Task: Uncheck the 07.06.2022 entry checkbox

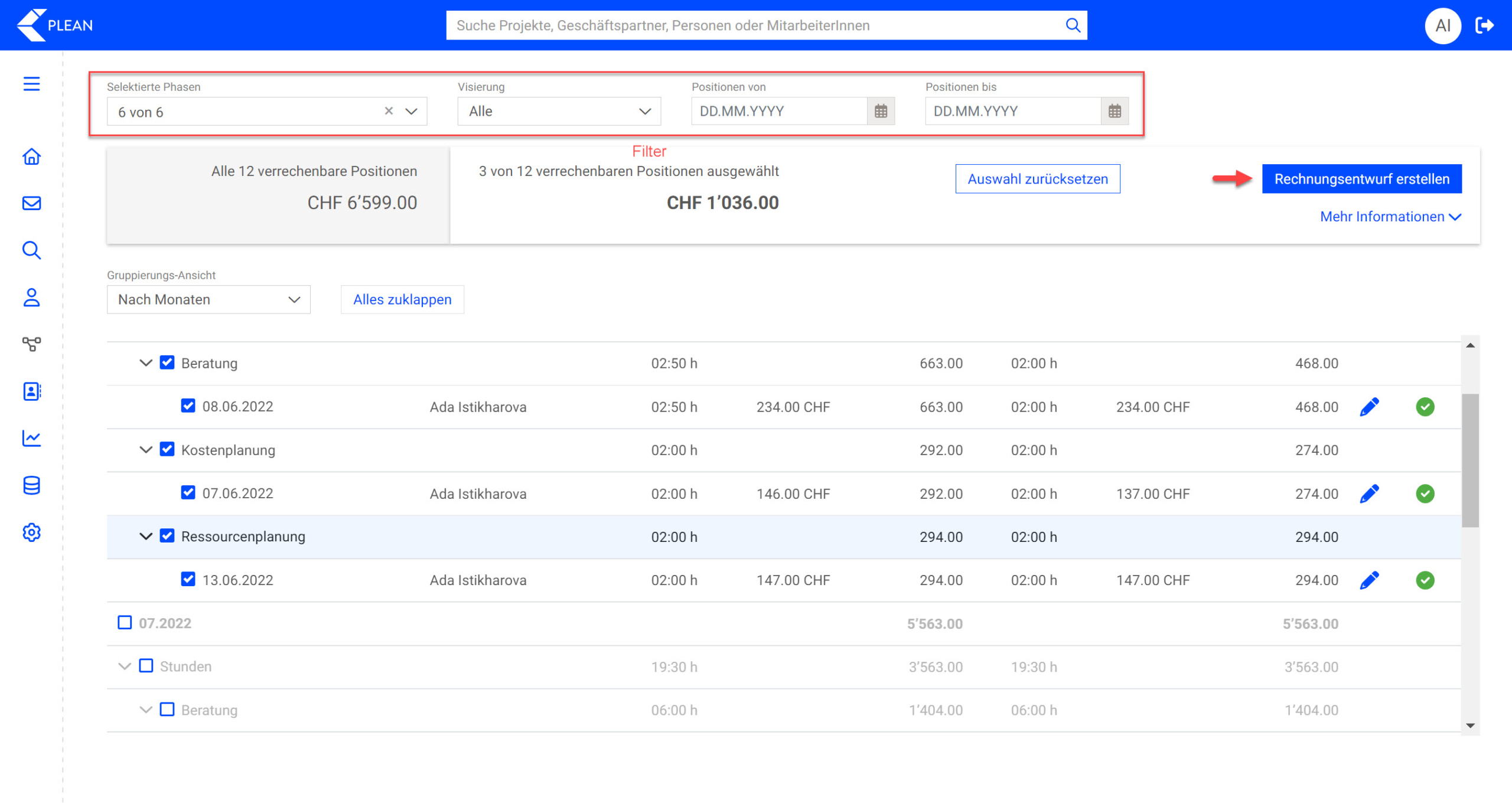Action: point(188,493)
